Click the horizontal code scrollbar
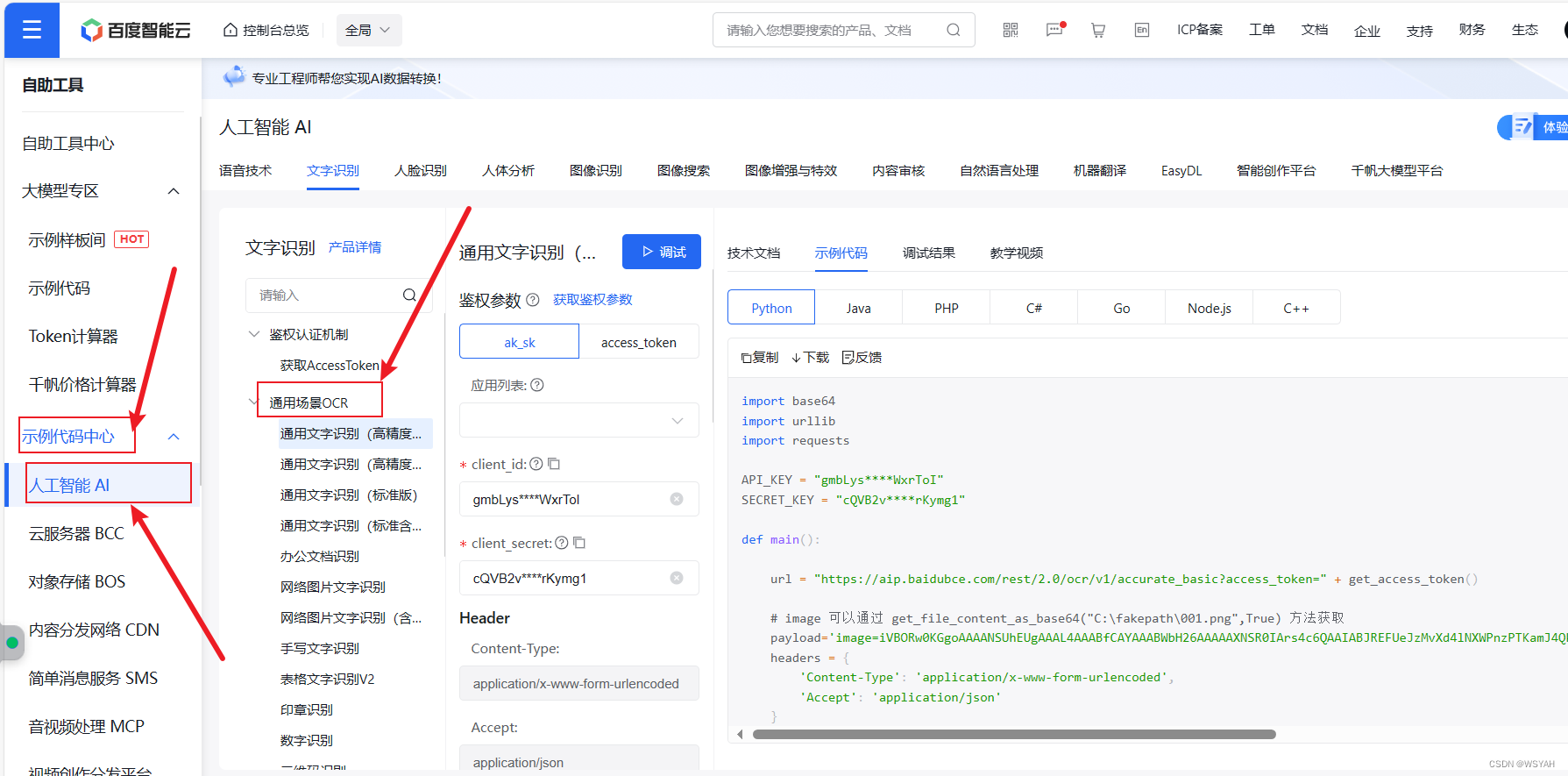Screen dimensions: 1568x776 [1014, 734]
